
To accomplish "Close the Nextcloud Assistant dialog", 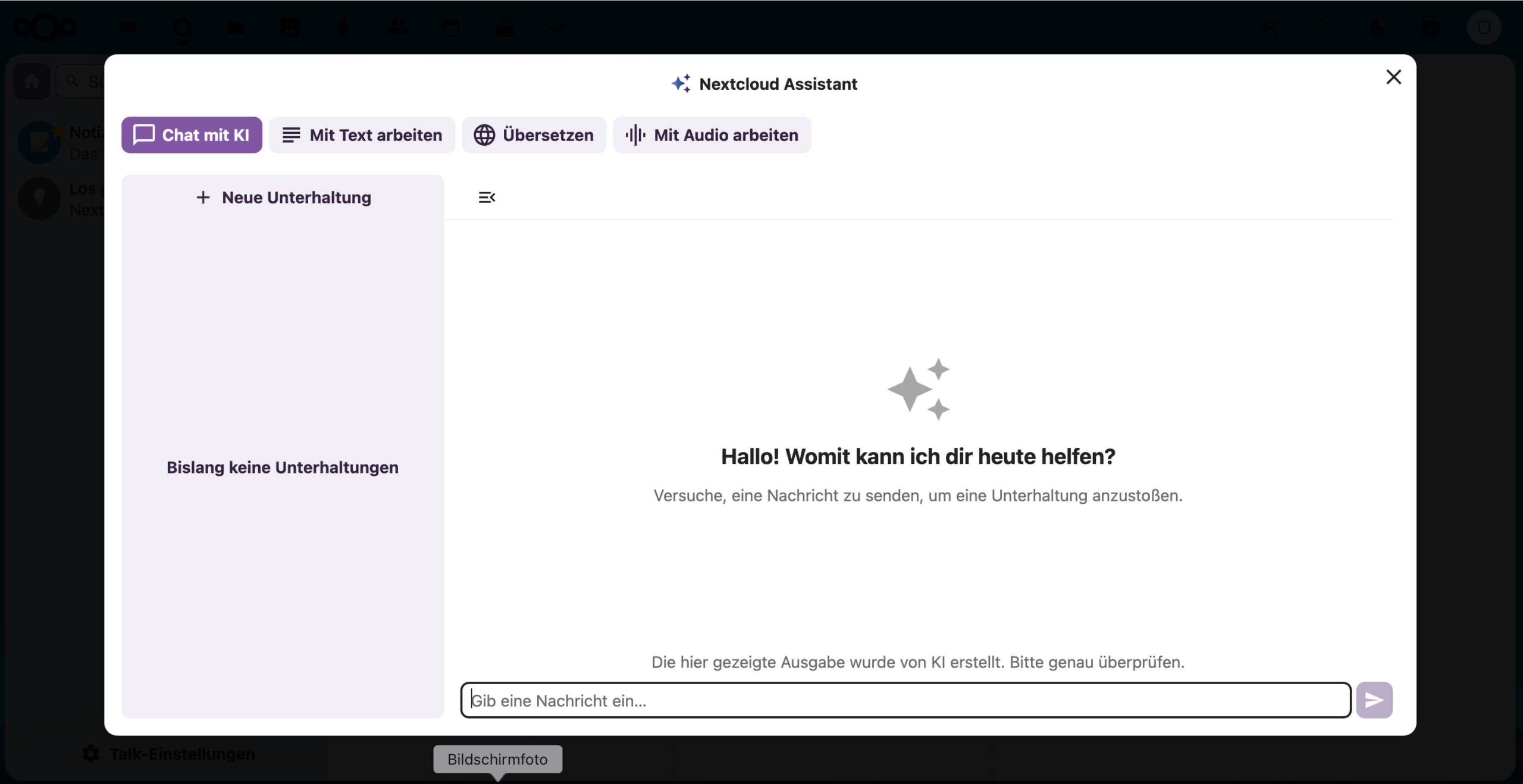I will pyautogui.click(x=1393, y=77).
